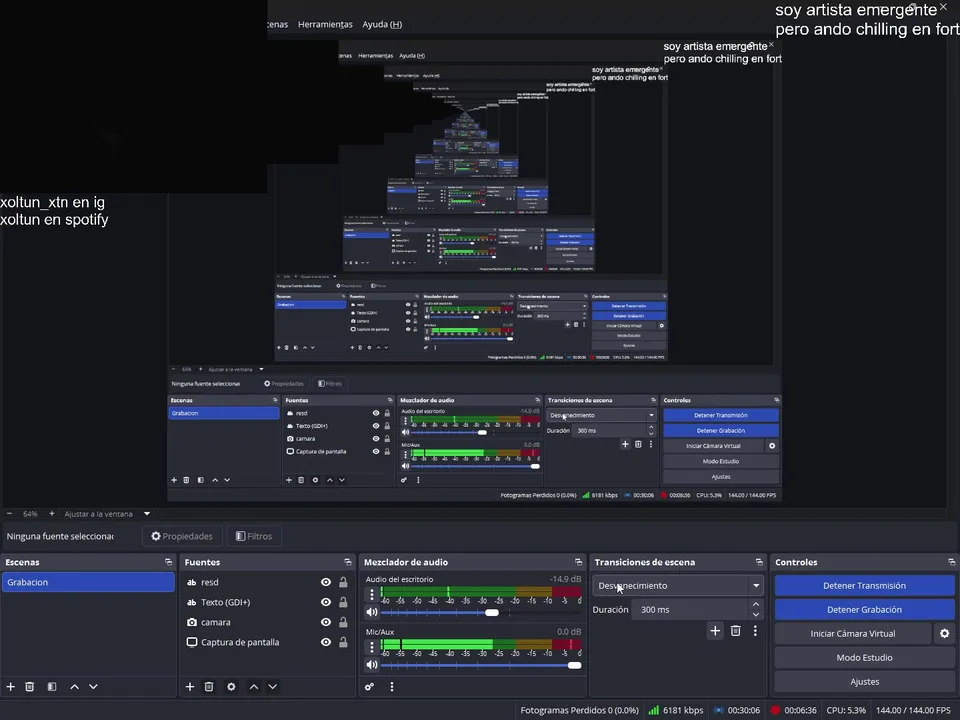The image size is (960, 720).
Task: Open Ajustes settings button
Action: [864, 681]
